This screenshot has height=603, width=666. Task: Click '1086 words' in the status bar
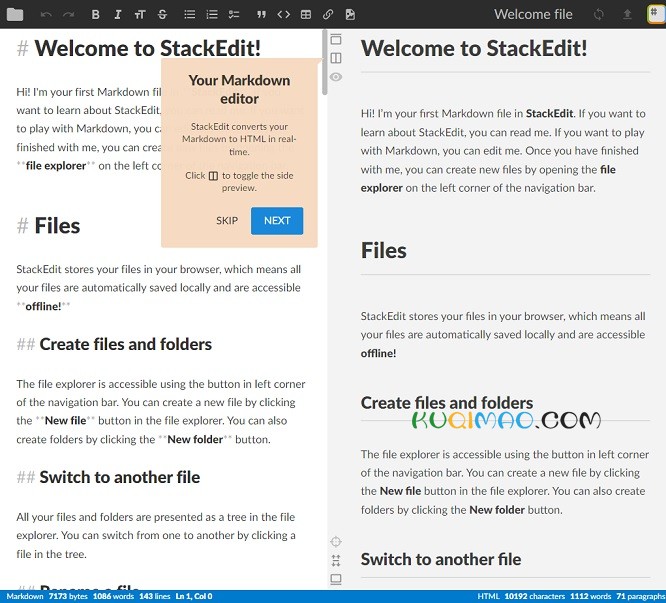pyautogui.click(x=113, y=596)
